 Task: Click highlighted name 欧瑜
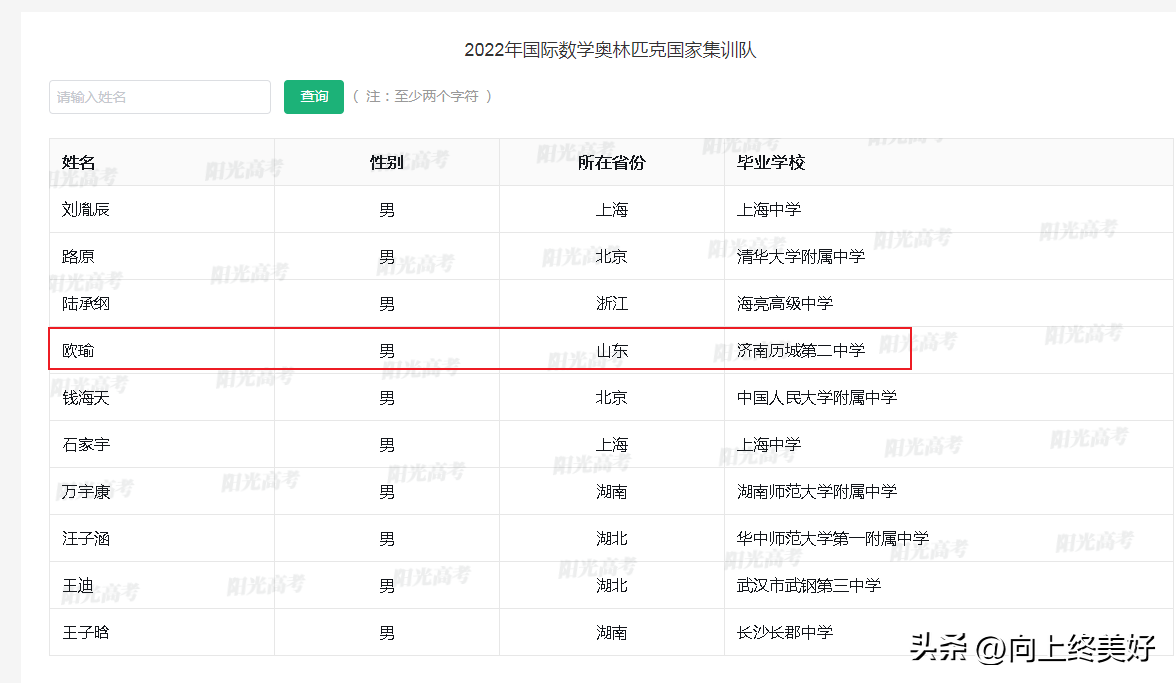[79, 351]
